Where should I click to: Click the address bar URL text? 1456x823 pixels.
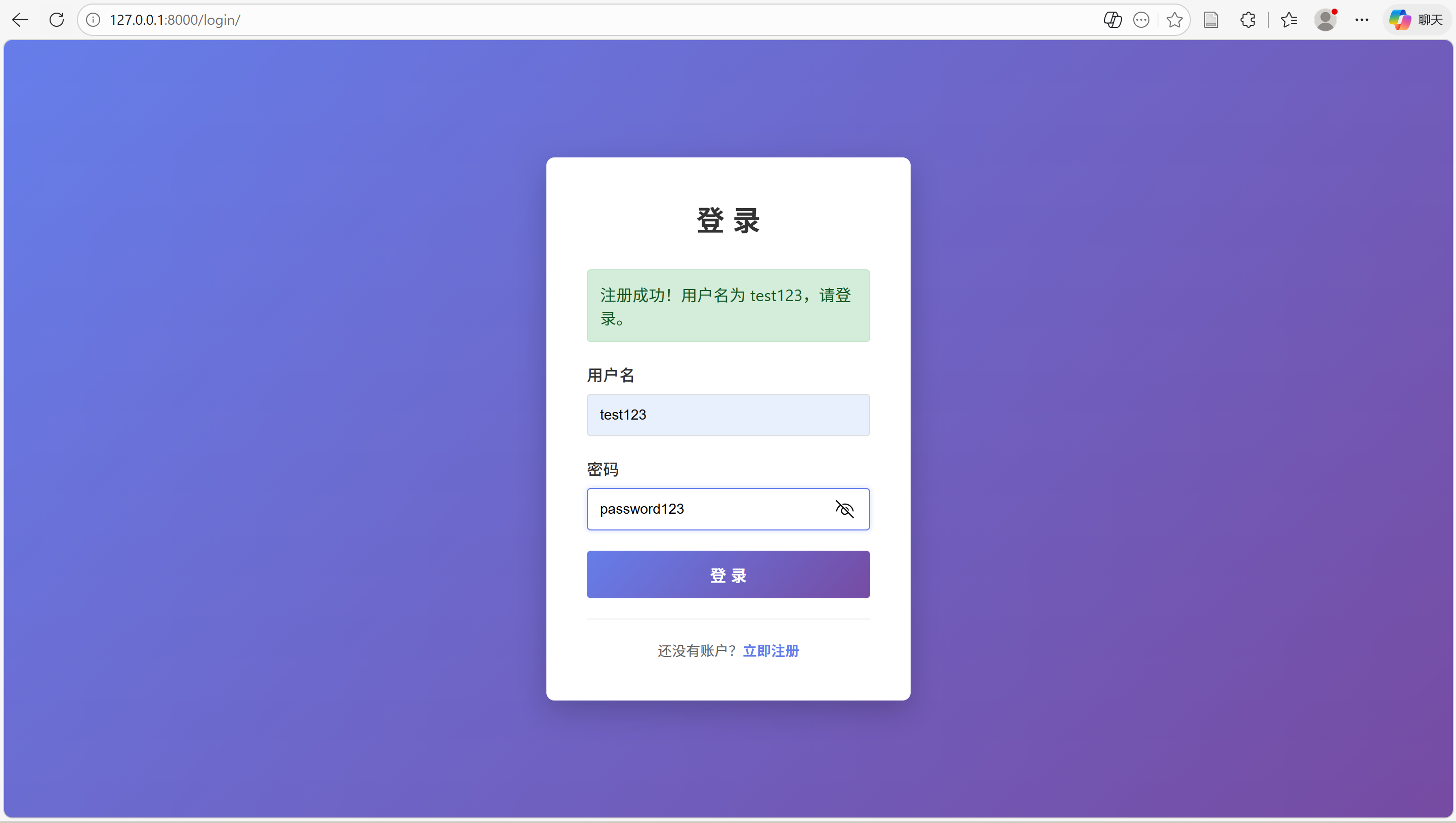click(x=175, y=20)
